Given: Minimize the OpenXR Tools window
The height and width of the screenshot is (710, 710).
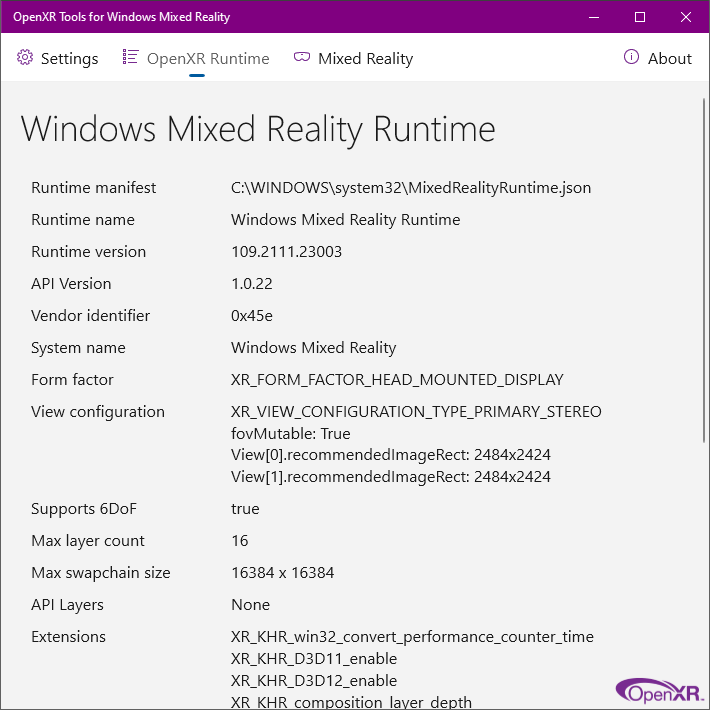Looking at the screenshot, I should click(x=594, y=17).
